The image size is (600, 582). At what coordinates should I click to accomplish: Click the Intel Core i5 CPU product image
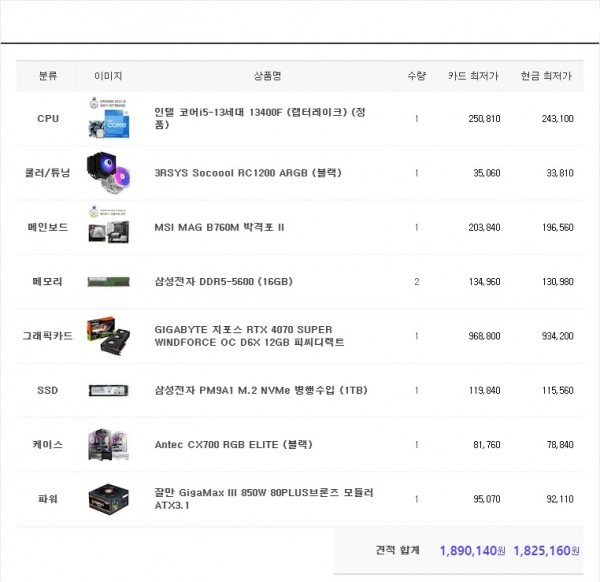click(108, 118)
